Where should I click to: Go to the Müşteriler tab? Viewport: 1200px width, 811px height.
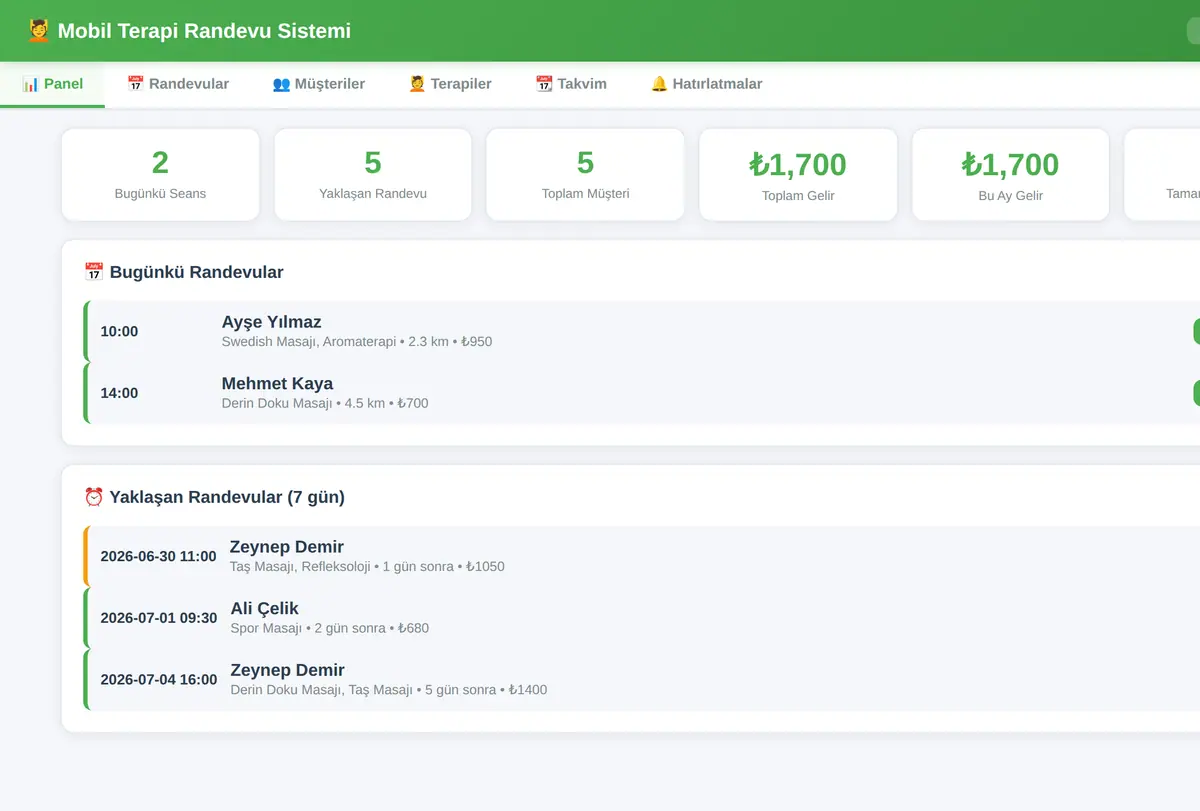(318, 84)
